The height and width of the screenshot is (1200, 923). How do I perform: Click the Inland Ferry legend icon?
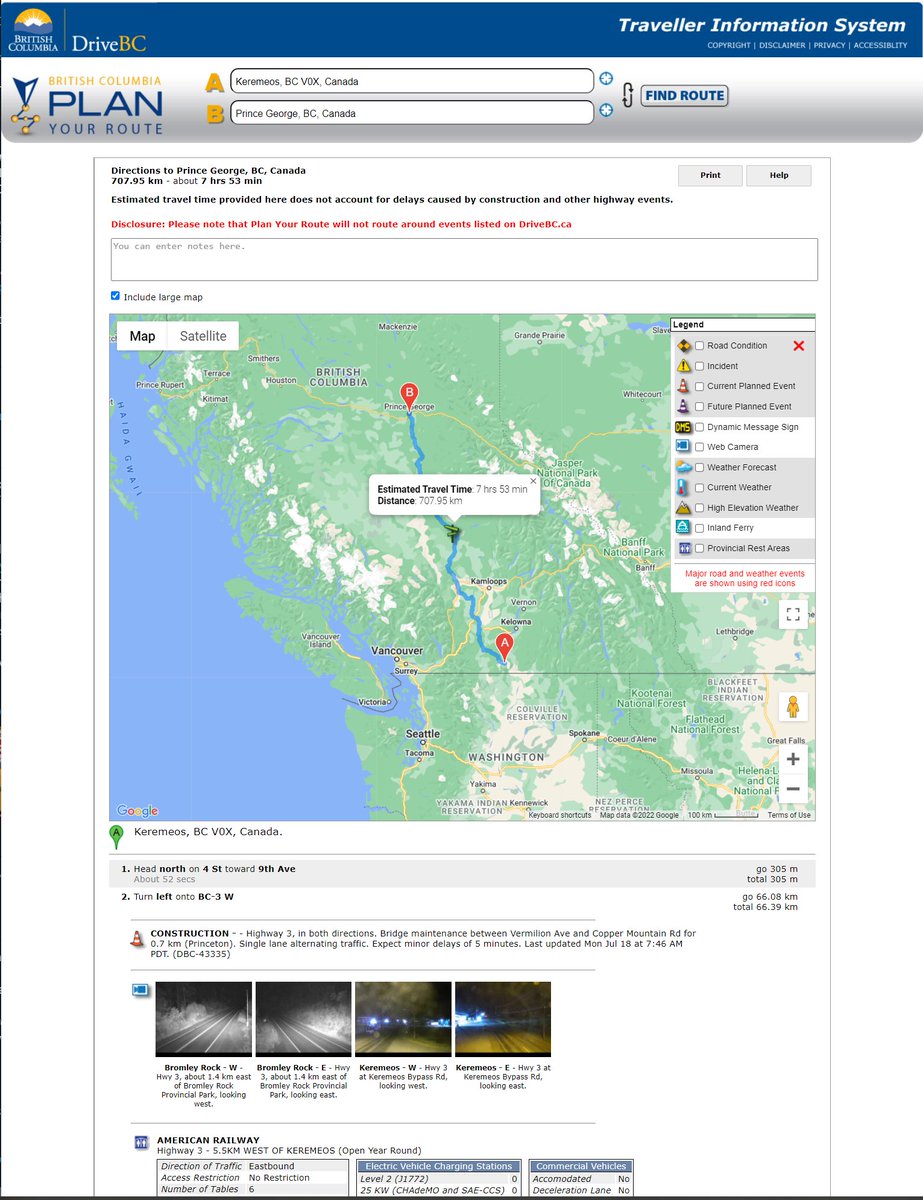pyautogui.click(x=684, y=528)
